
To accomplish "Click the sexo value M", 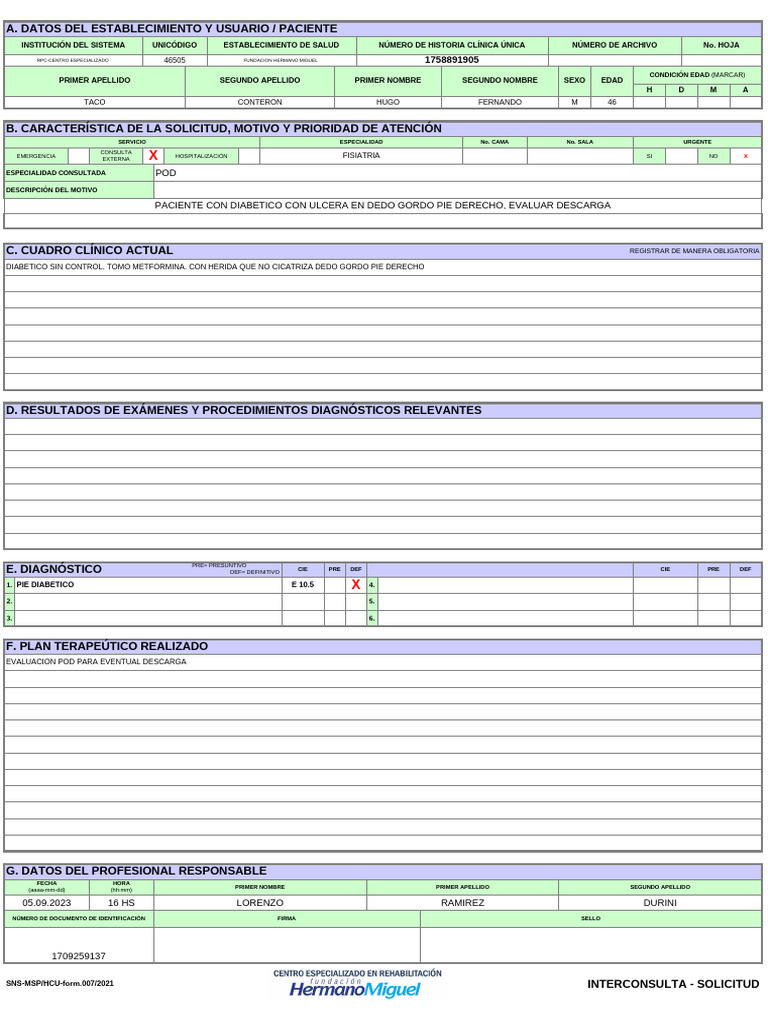I will tap(575, 103).
